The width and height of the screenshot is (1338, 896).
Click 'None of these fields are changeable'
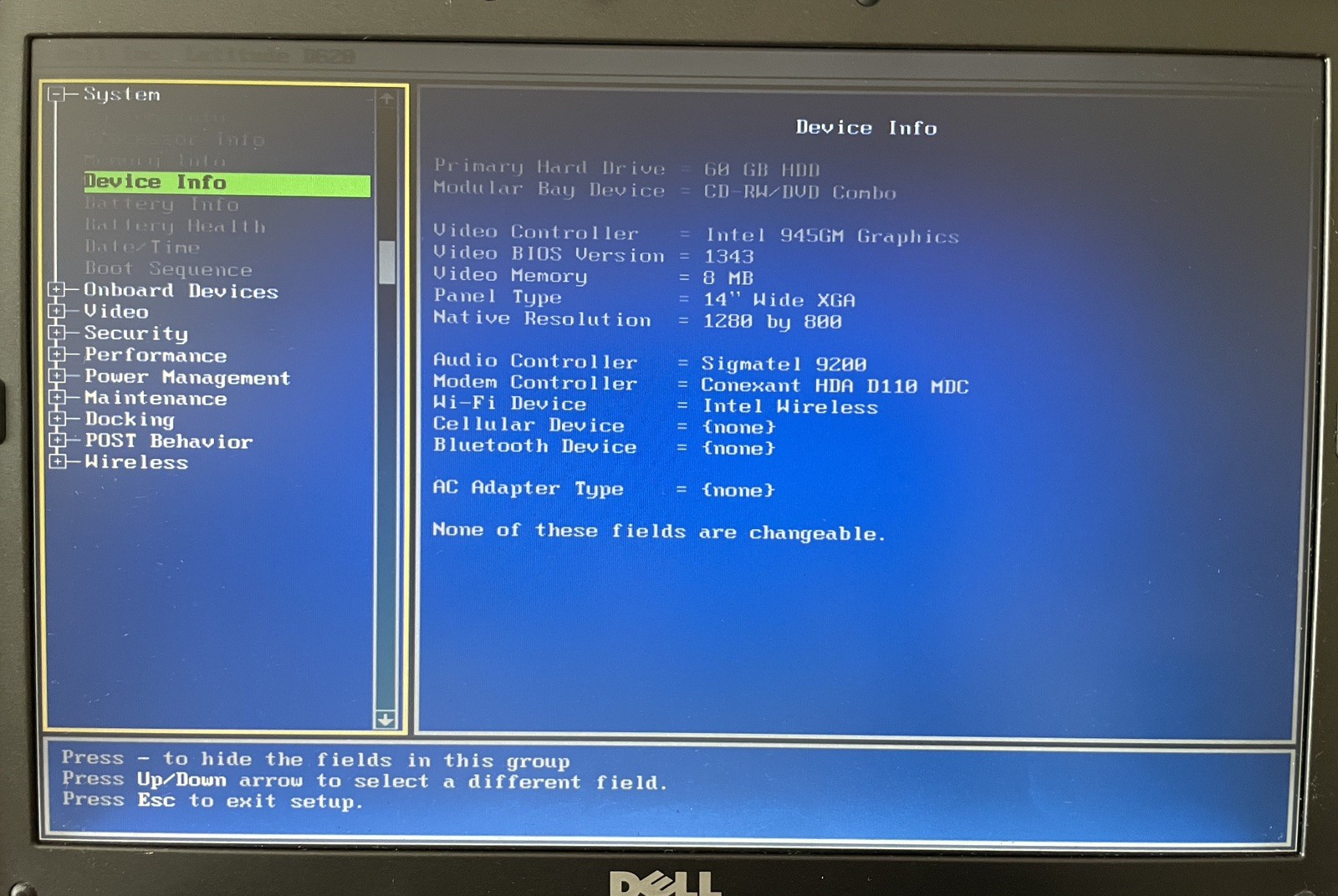659,532
